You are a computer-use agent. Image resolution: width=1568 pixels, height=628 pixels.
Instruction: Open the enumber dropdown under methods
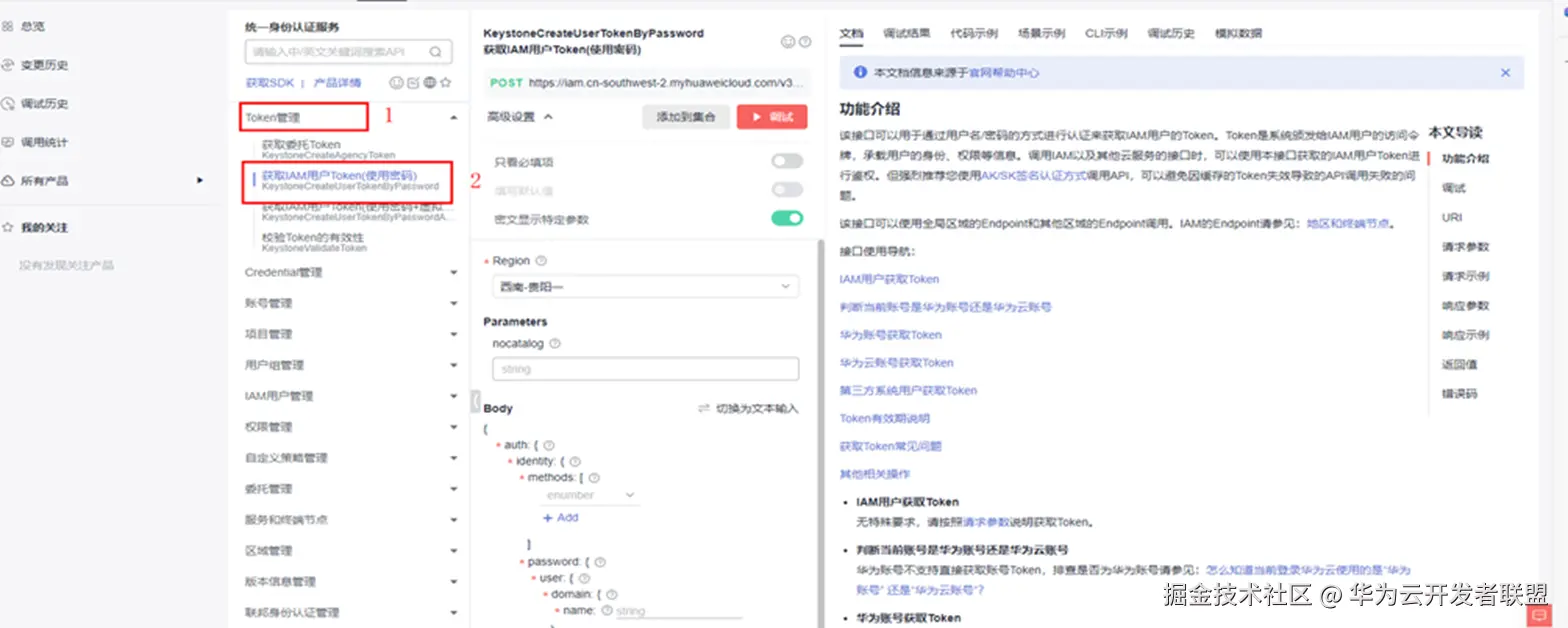click(x=589, y=495)
